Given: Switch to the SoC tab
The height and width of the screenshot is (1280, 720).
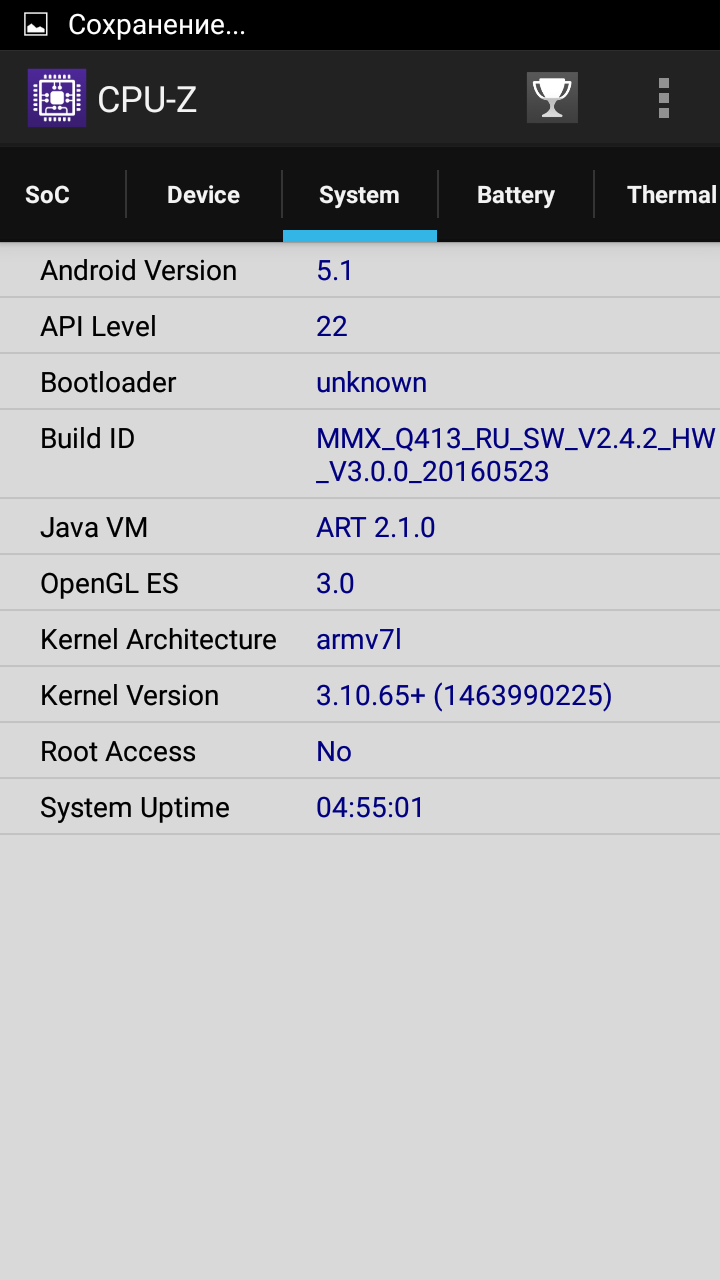Looking at the screenshot, I should (47, 195).
